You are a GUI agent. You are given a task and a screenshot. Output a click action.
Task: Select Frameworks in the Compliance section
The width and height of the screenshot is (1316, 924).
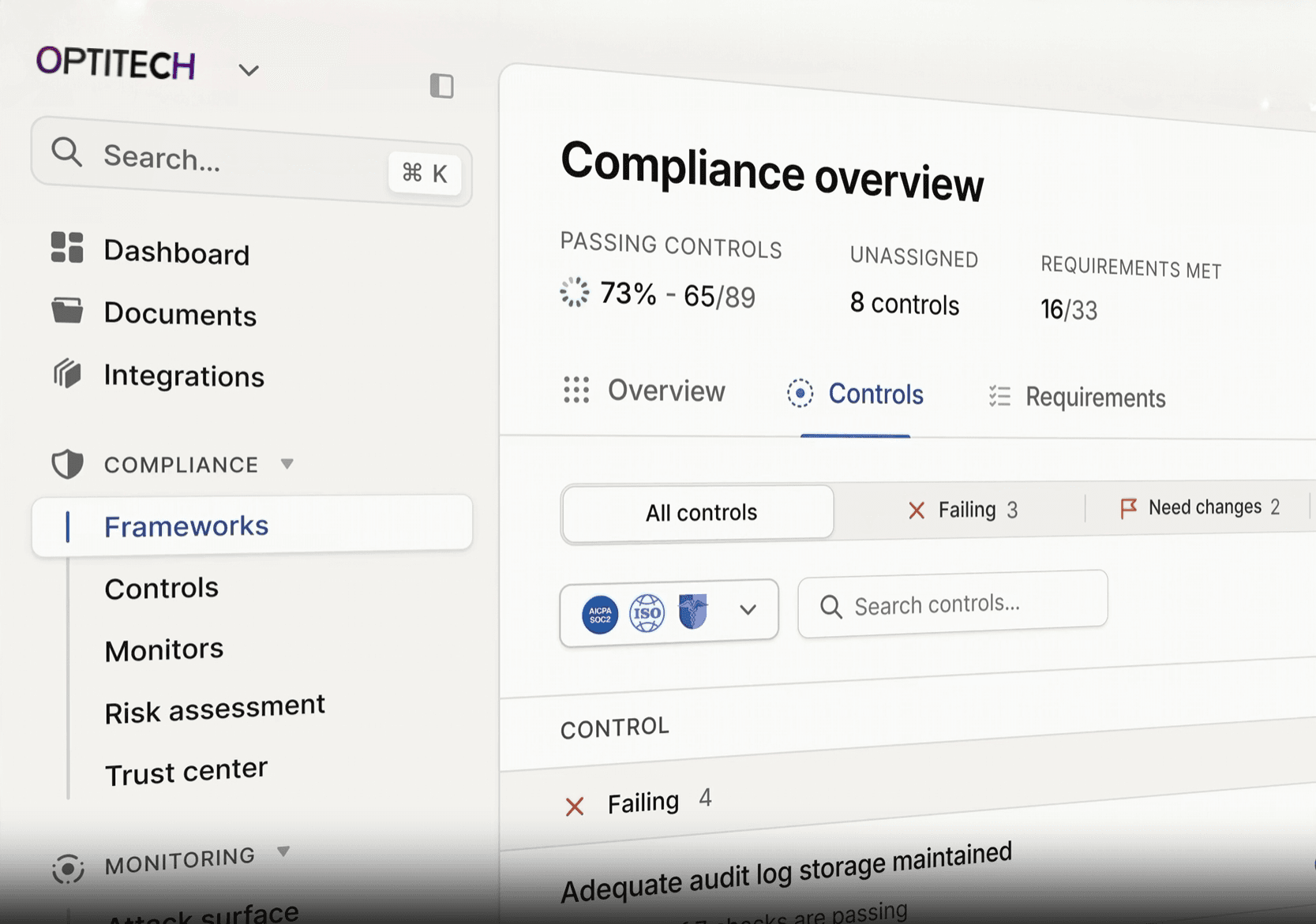coord(252,525)
